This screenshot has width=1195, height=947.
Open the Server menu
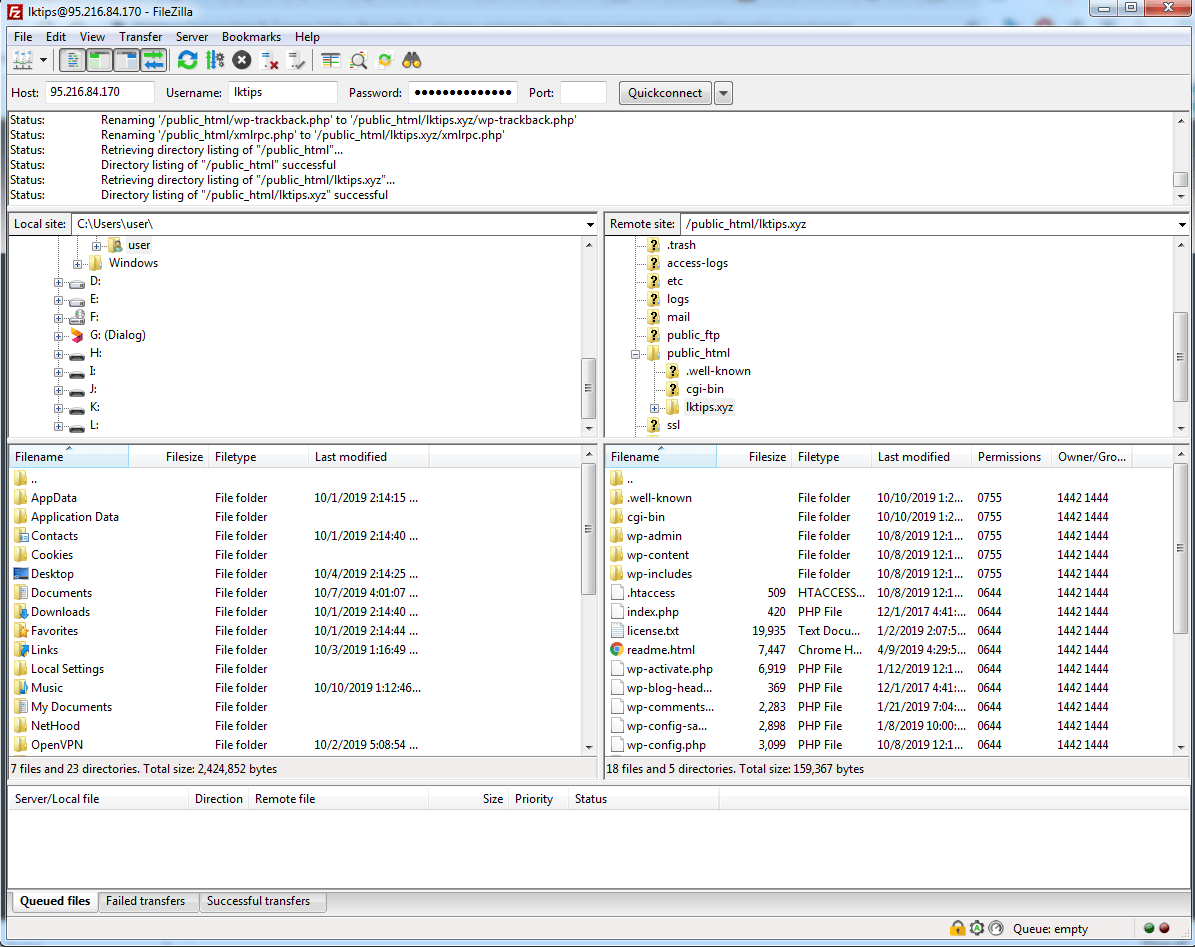(191, 37)
